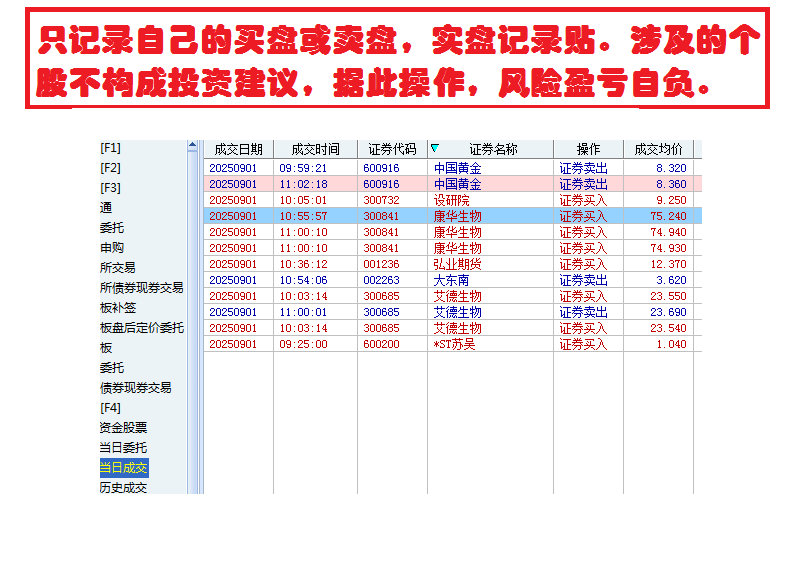
Task: Select the 艾德生物 sell row at 11:00:01
Action: coord(453,312)
